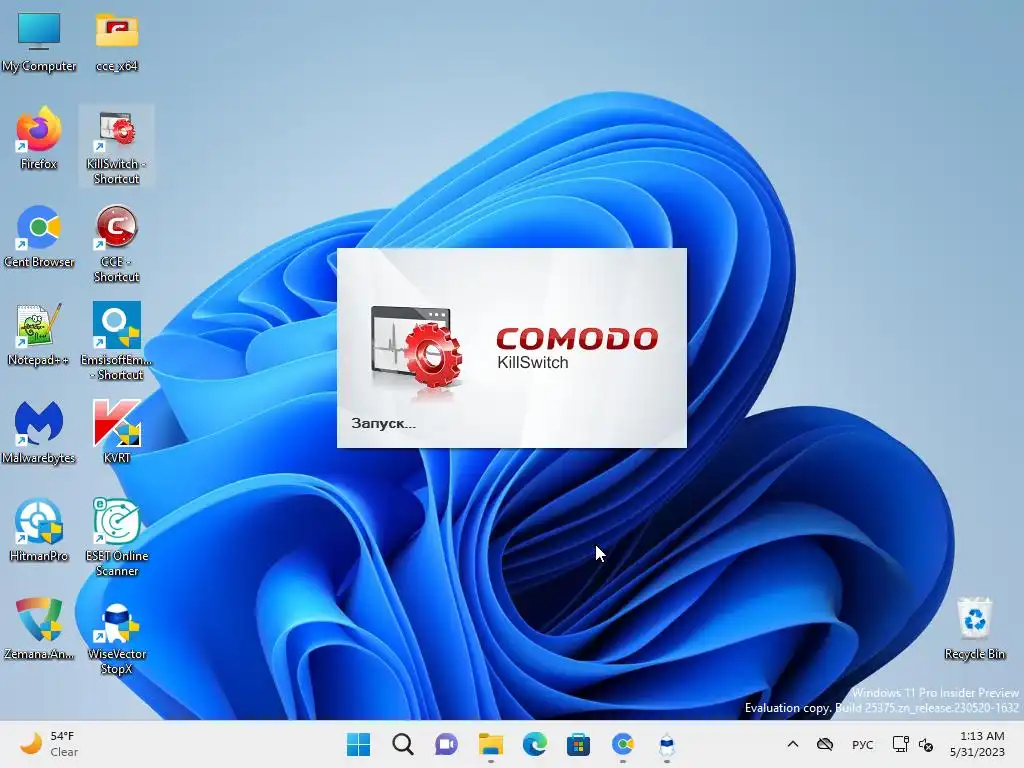The height and width of the screenshot is (768, 1024).
Task: Select the Zemana AntiMalware desktop icon
Action: (39, 629)
